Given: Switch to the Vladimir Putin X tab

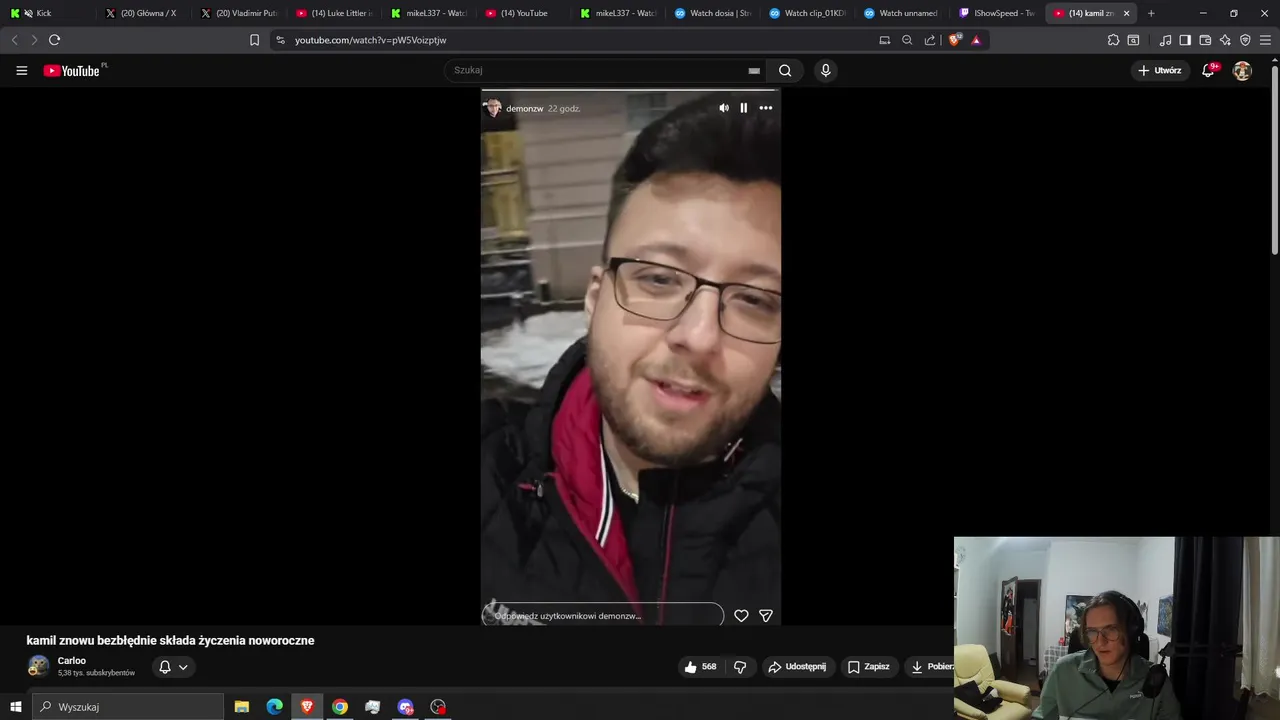Looking at the screenshot, I should pos(238,13).
